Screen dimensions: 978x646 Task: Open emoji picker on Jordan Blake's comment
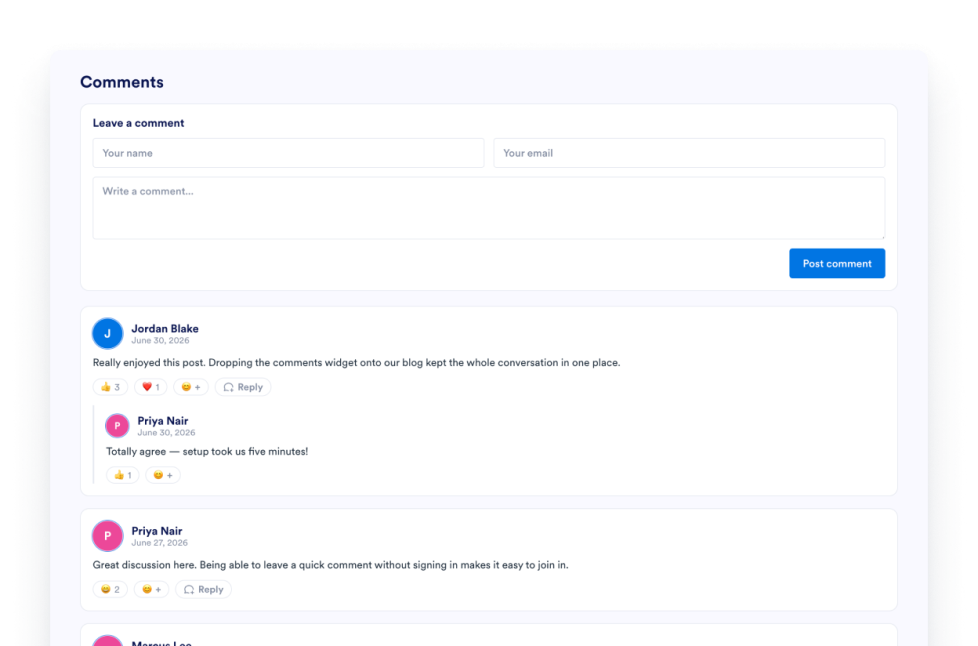coord(191,387)
